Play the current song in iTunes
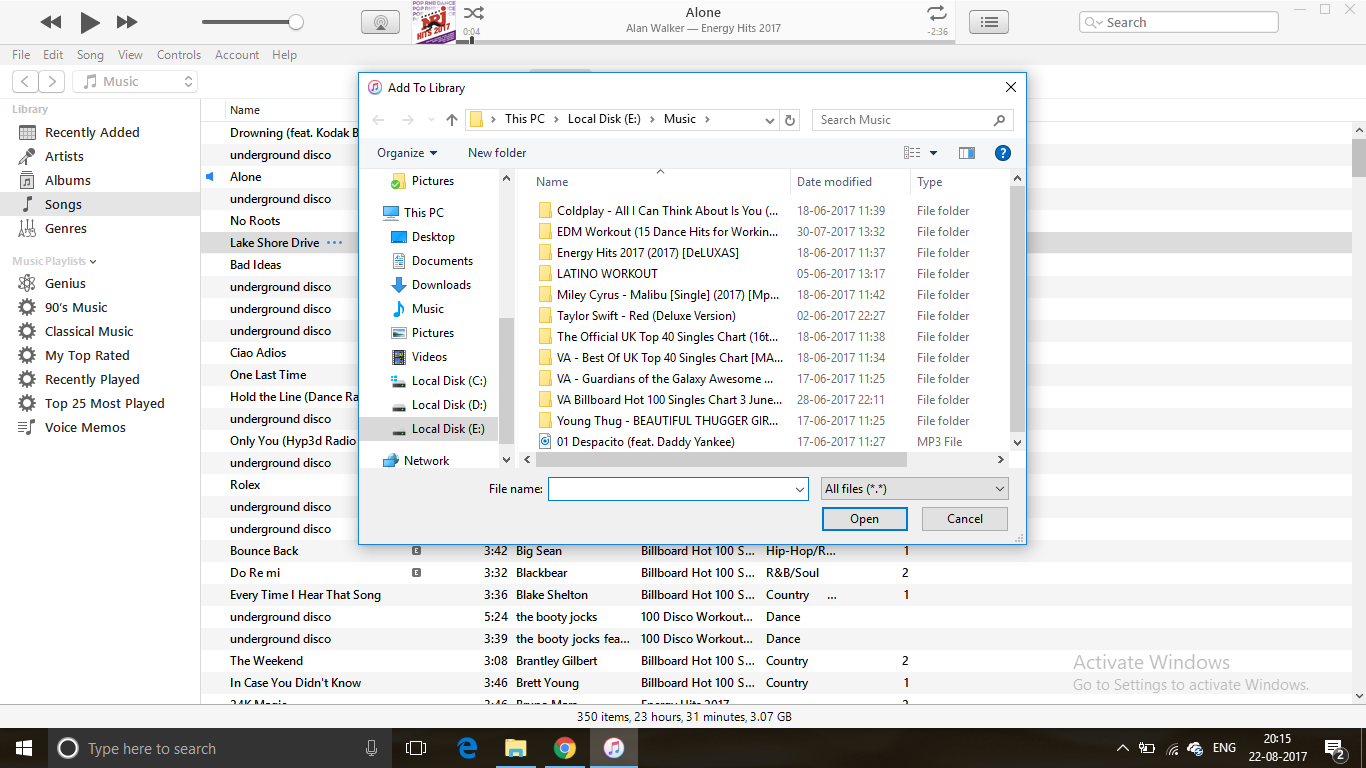1366x768 pixels. tap(90, 22)
